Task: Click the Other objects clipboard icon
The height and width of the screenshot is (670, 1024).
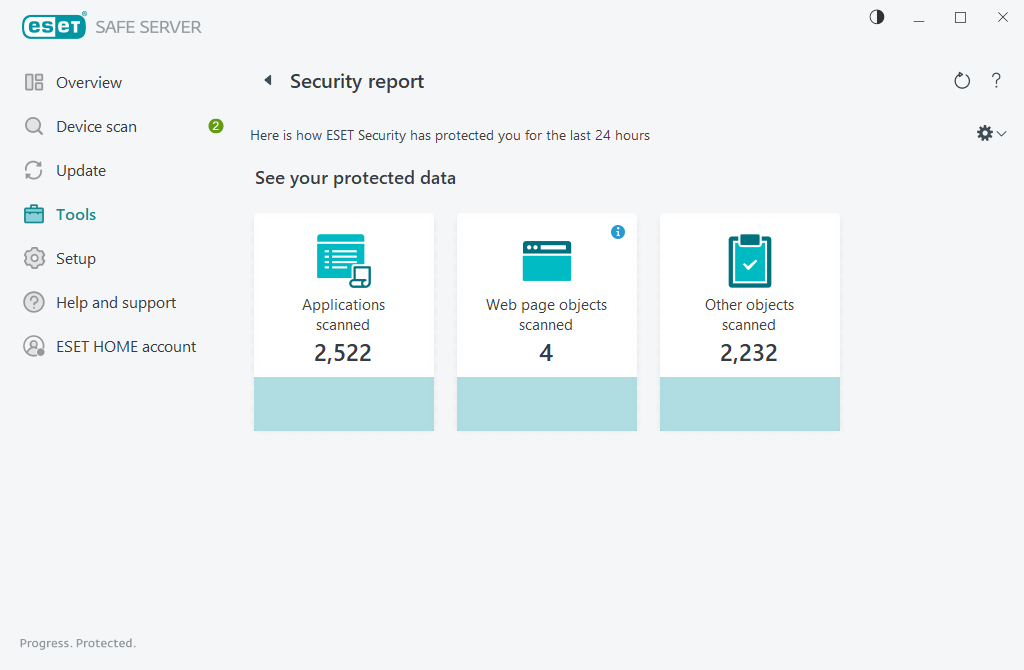Action: coord(750,261)
